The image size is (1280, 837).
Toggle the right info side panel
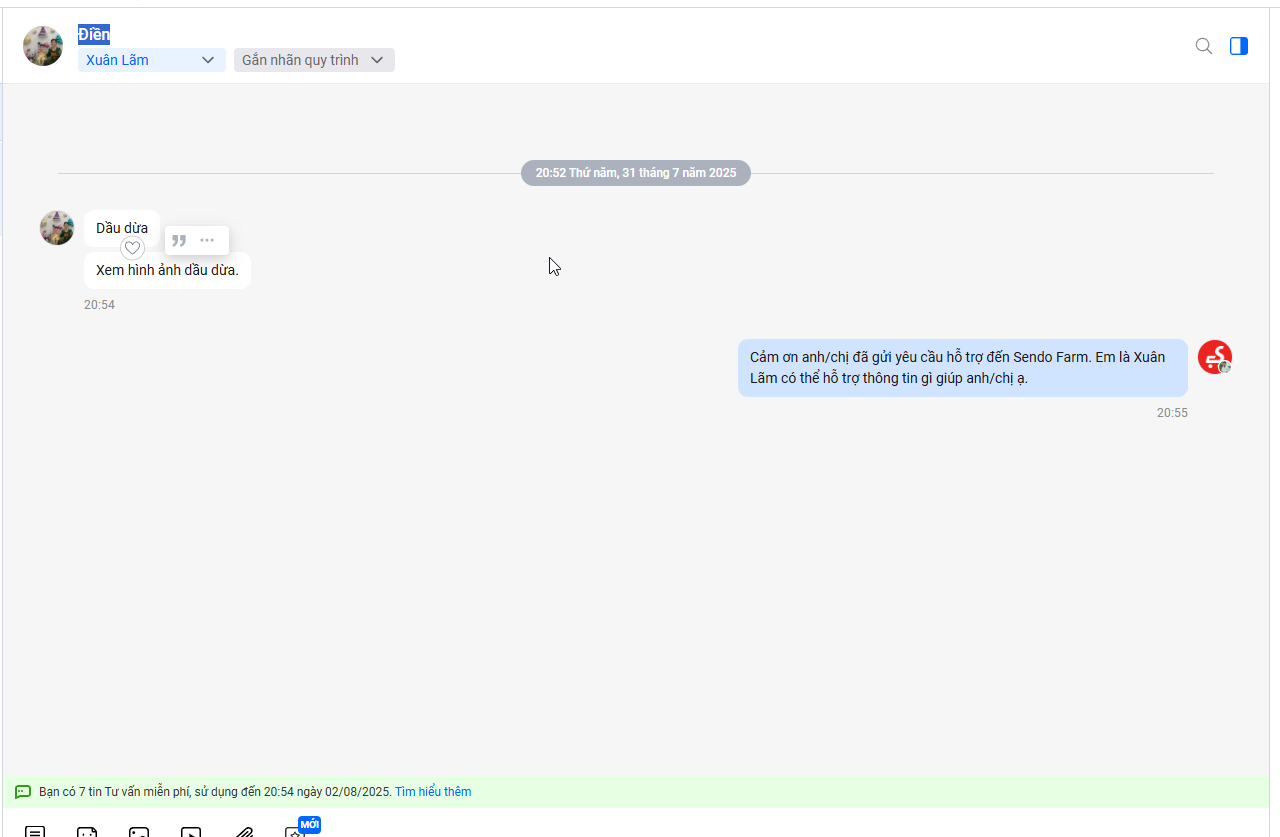[x=1239, y=46]
